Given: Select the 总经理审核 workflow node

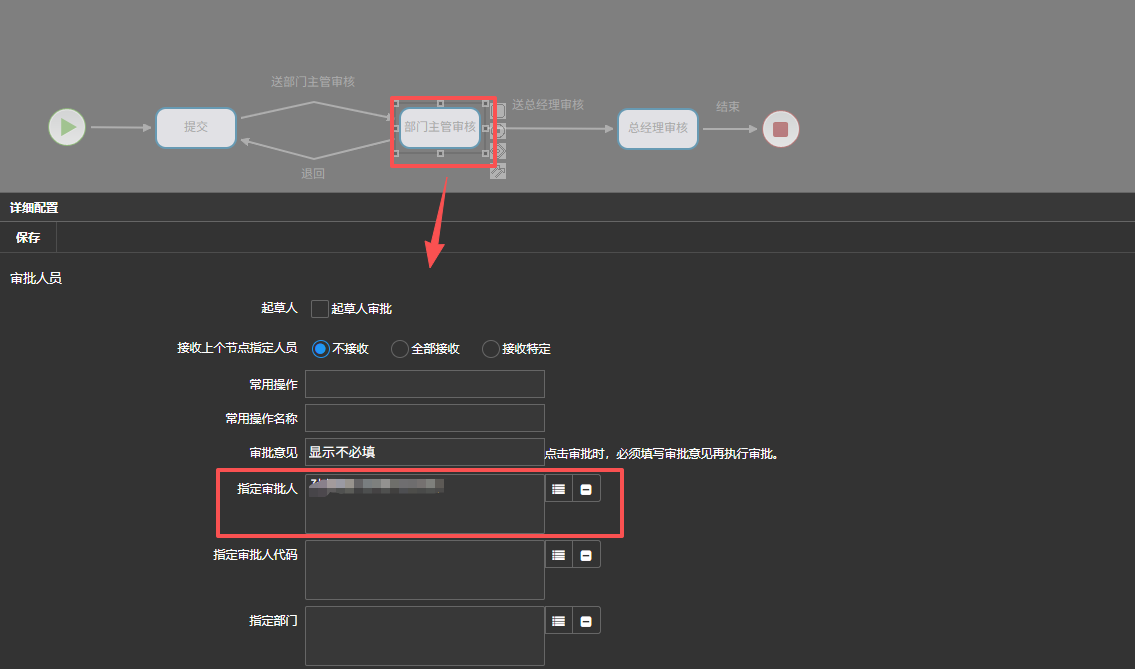Looking at the screenshot, I should (657, 129).
